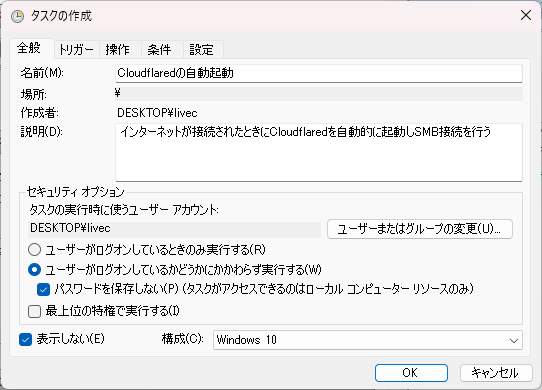The image size is (542, 390).
Task: Click the キャンセル button
Action: click(496, 373)
